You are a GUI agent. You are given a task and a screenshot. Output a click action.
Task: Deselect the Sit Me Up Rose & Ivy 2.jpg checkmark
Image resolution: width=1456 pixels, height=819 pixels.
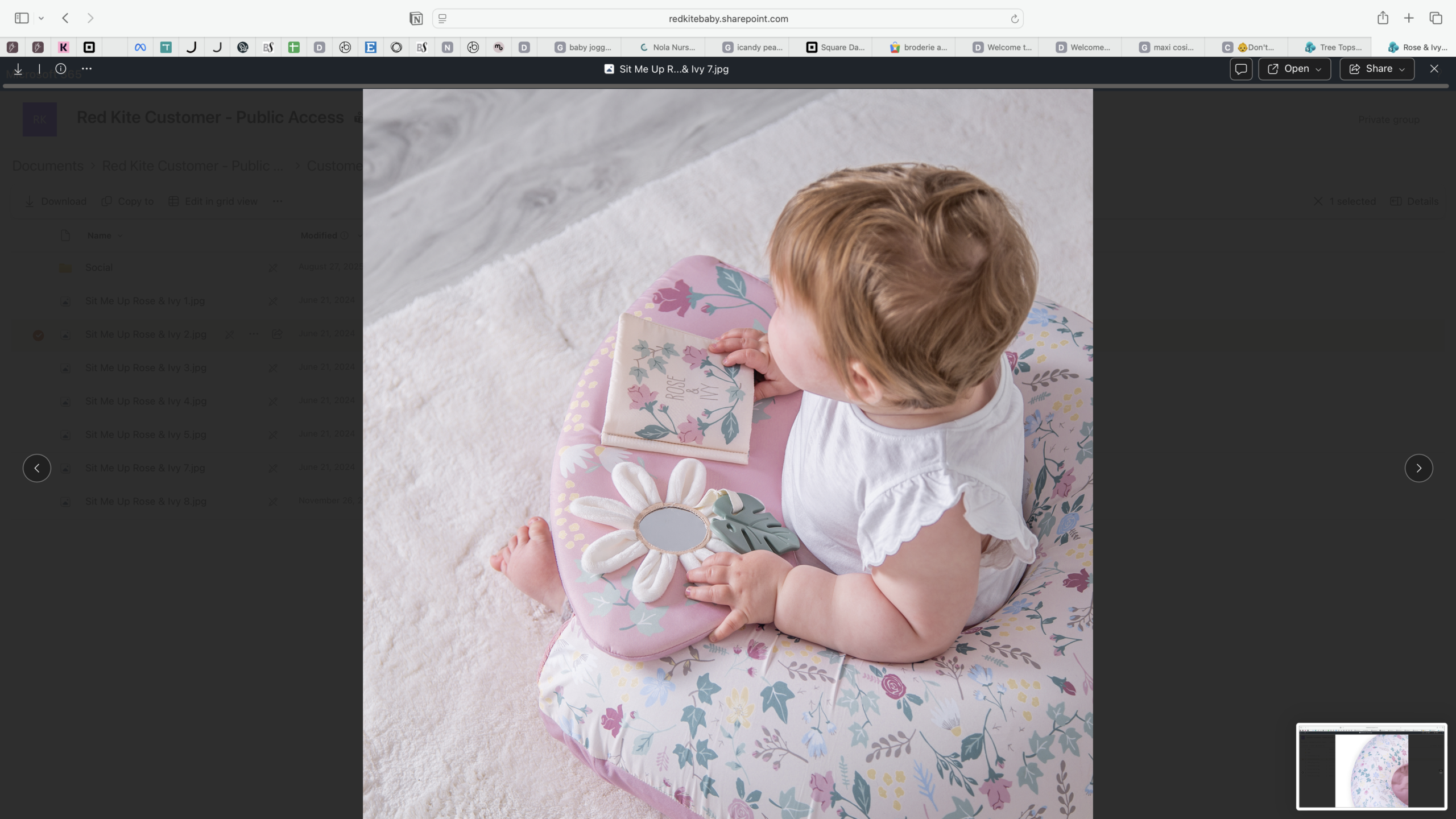click(38, 335)
